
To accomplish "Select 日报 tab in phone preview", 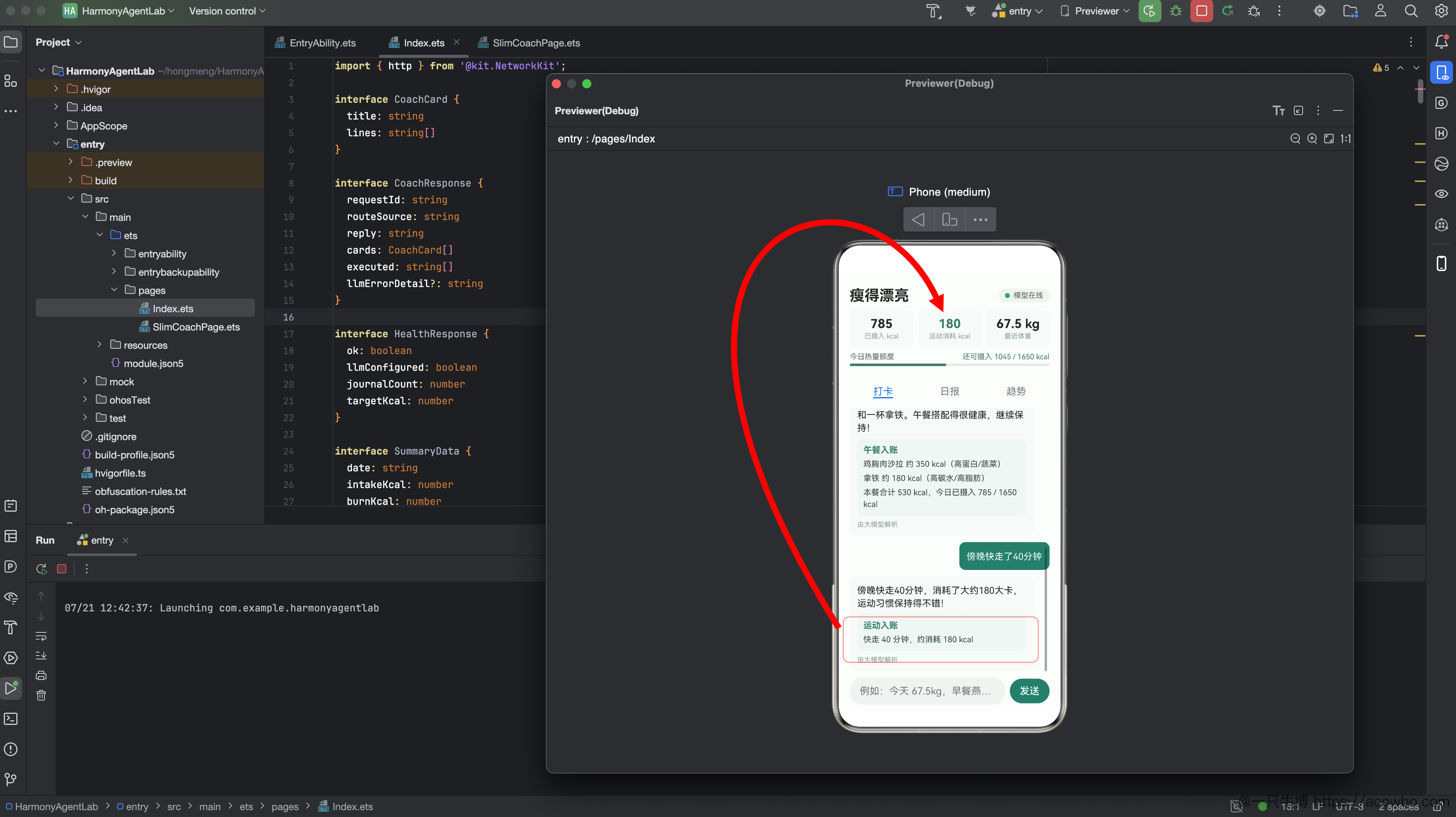I will point(949,391).
